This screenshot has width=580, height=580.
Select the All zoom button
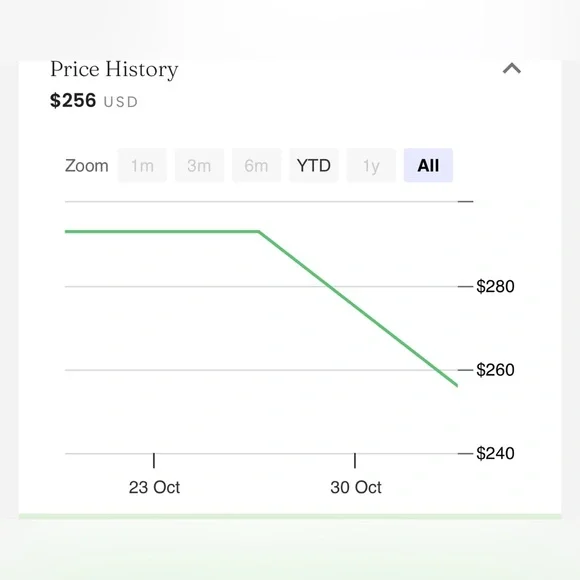point(428,165)
